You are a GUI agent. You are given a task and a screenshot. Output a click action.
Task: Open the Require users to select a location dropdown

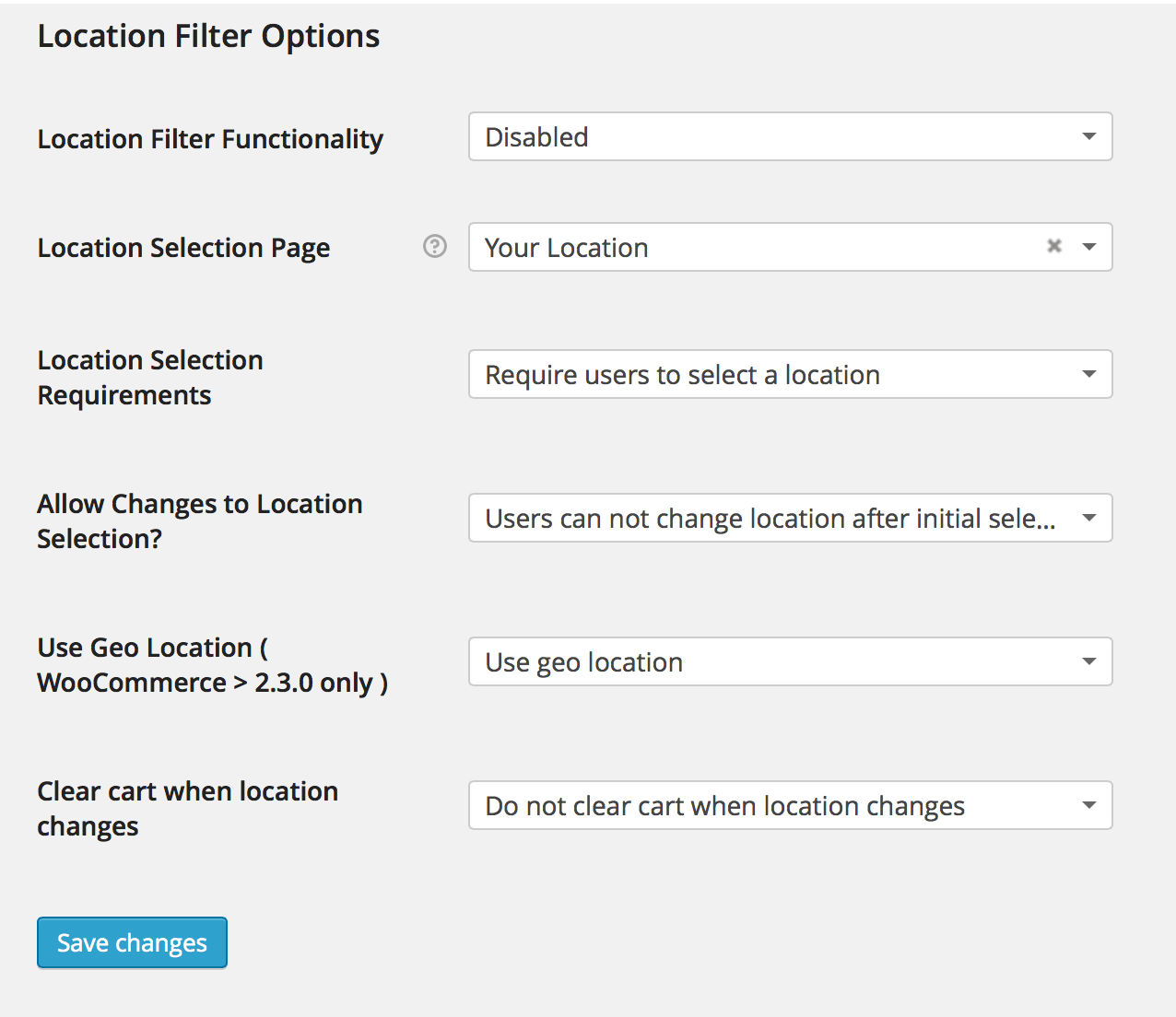[x=790, y=374]
